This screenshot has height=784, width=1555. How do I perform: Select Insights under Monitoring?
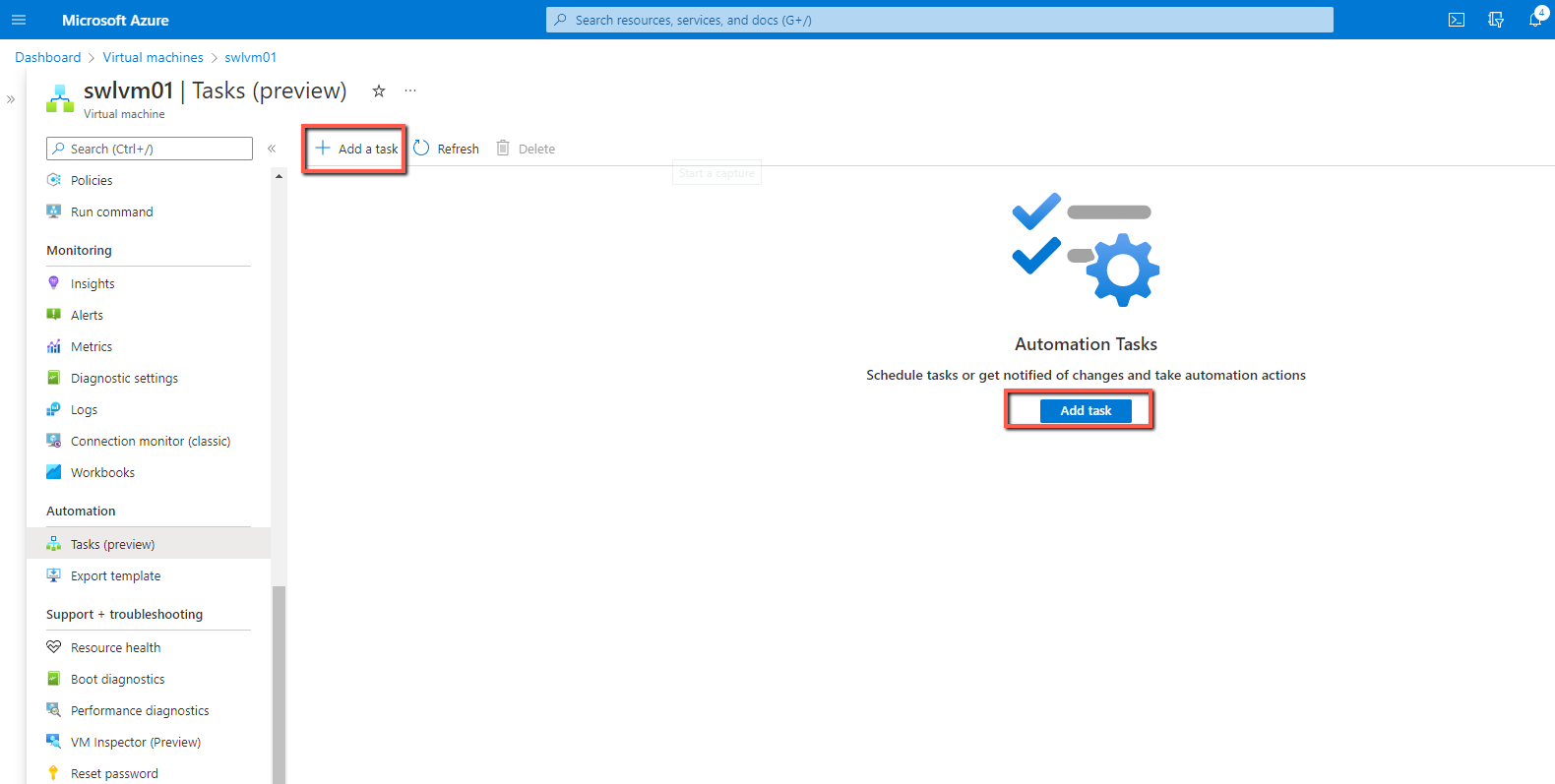pos(93,283)
